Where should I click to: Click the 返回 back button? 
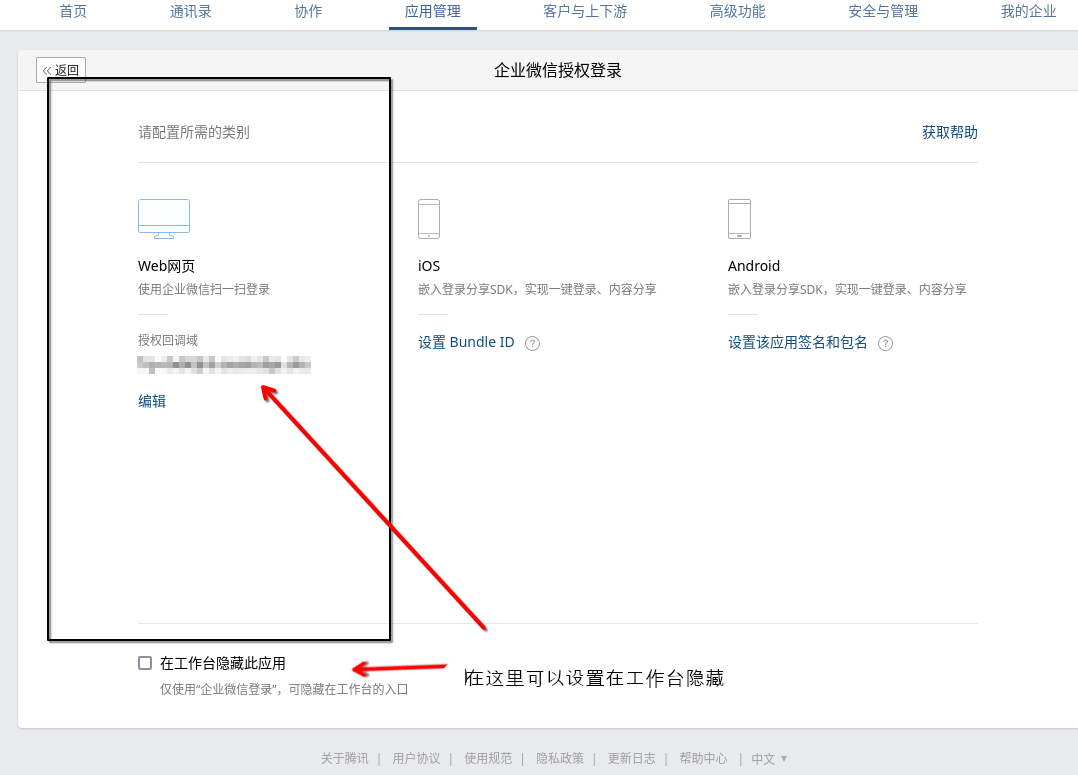coord(61,70)
